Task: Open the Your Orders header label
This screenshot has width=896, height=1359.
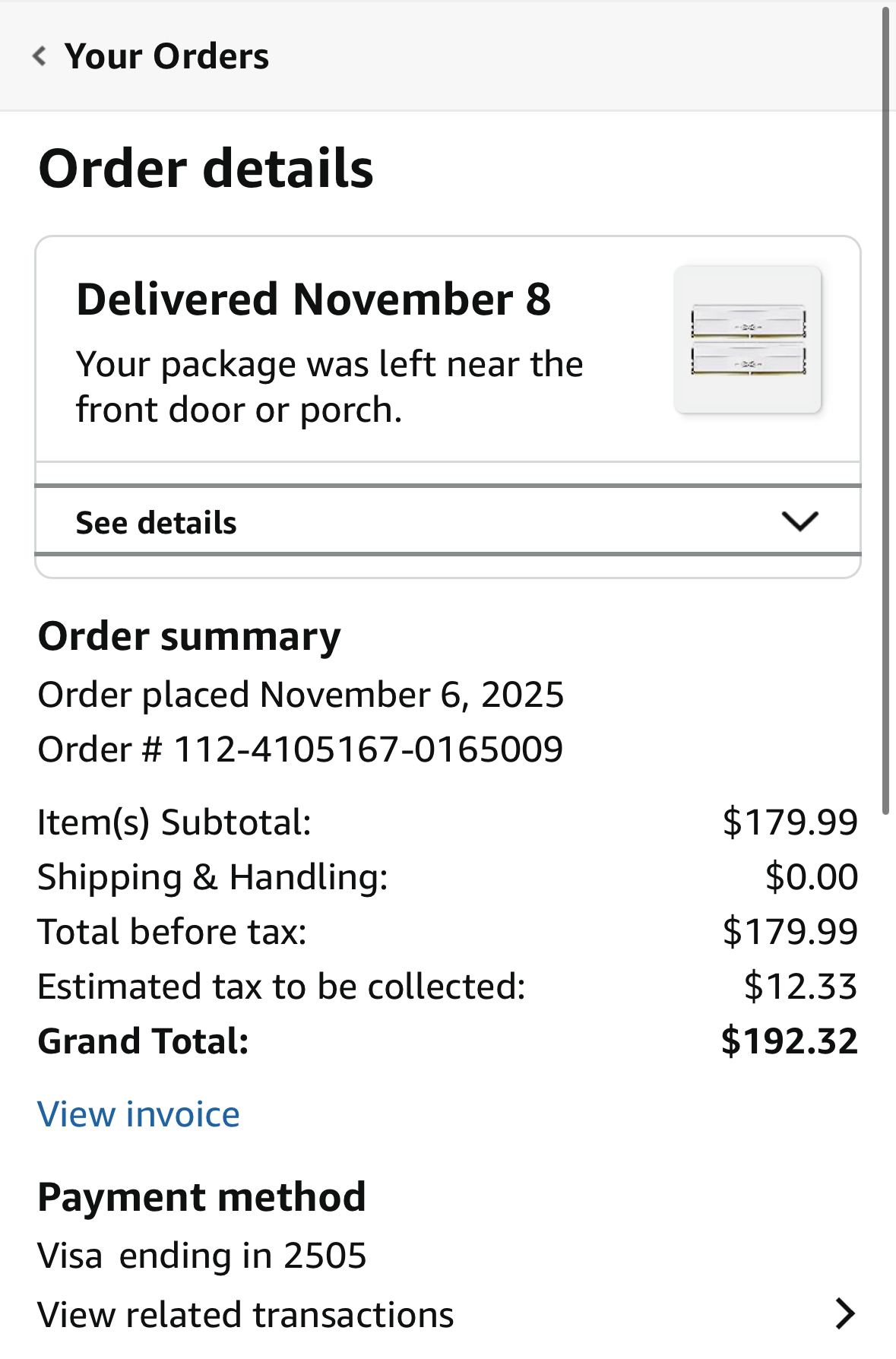Action: tap(166, 56)
